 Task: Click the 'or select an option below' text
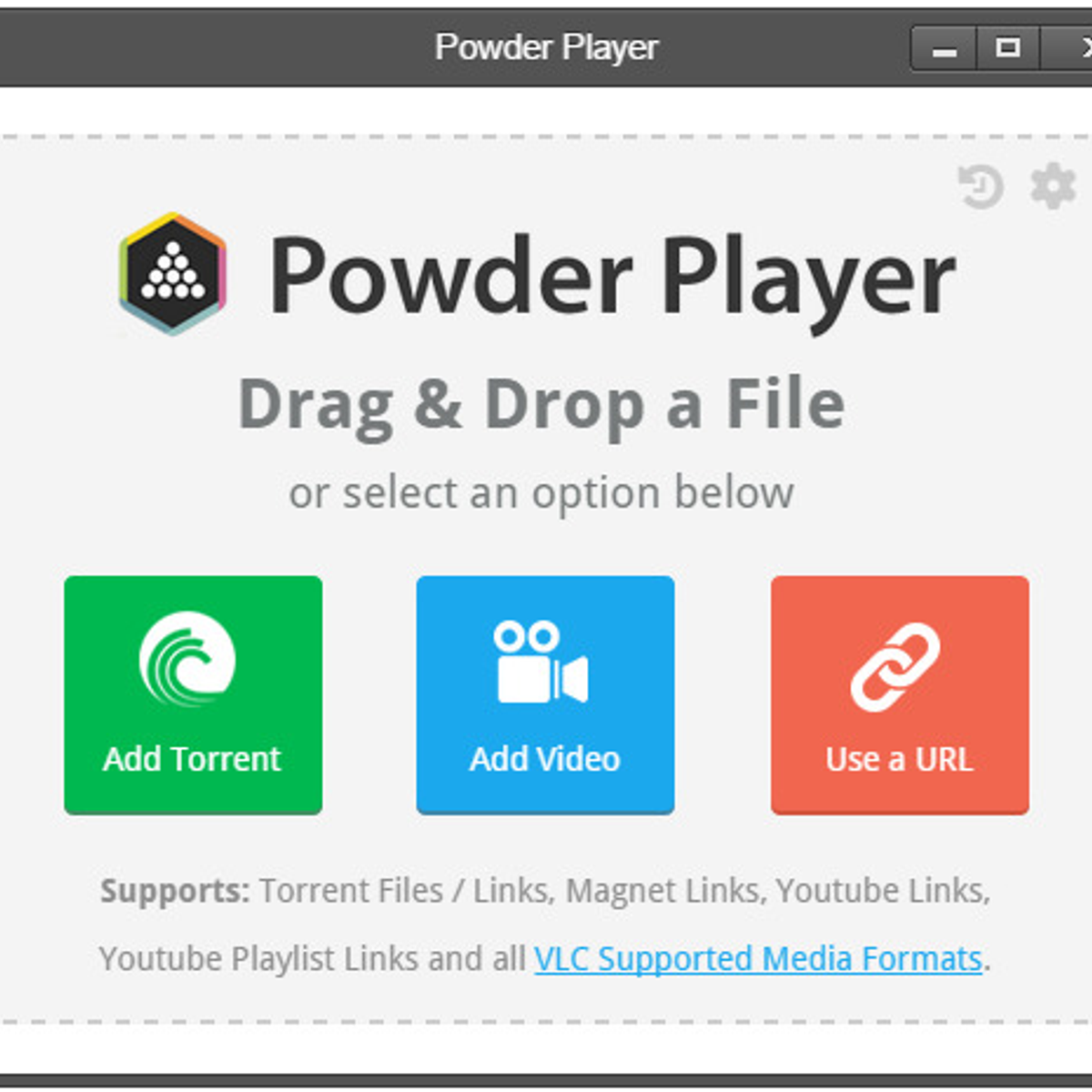click(x=541, y=493)
